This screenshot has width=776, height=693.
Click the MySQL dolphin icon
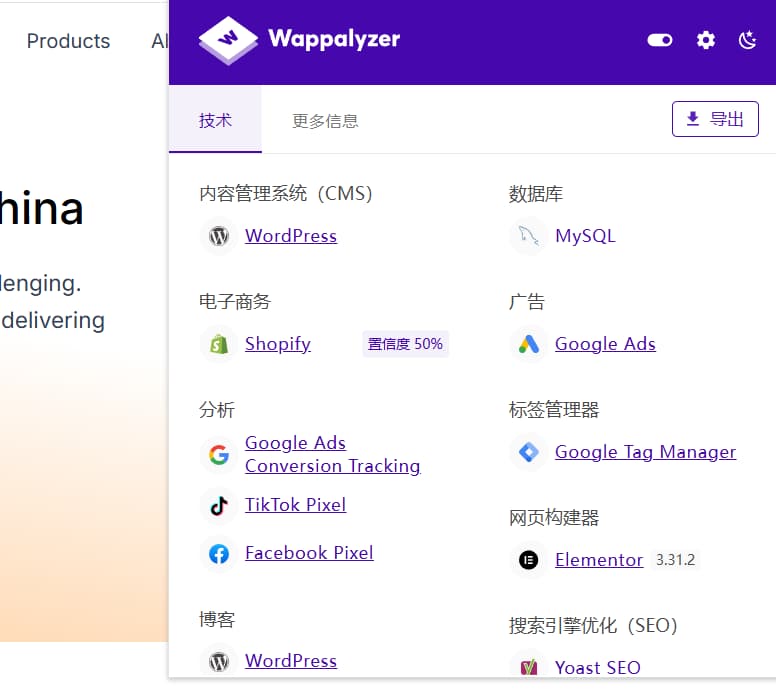pos(529,236)
